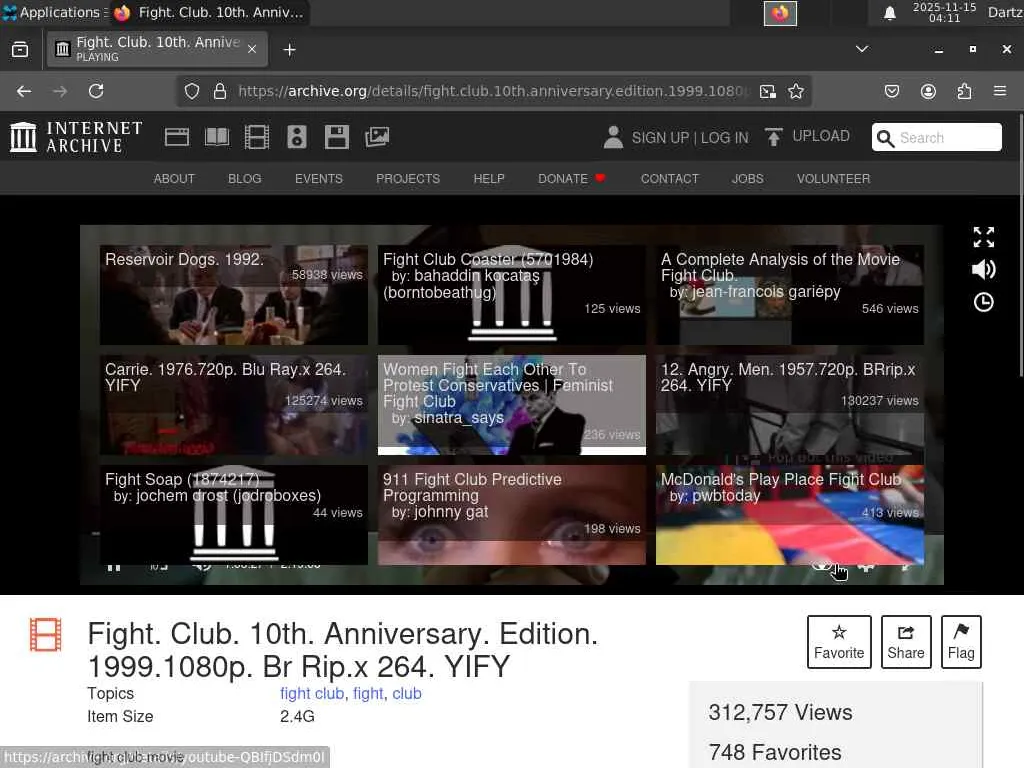The image size is (1024, 768).
Task: Flag this item
Action: tap(961, 642)
